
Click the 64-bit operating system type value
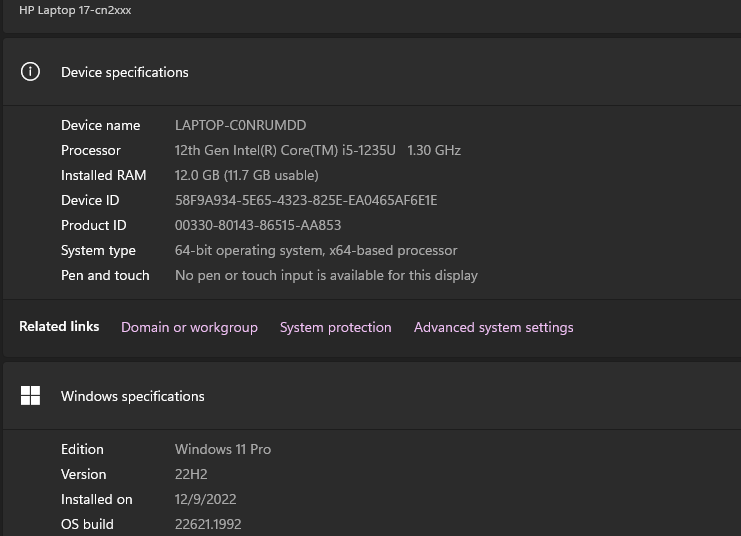(315, 250)
